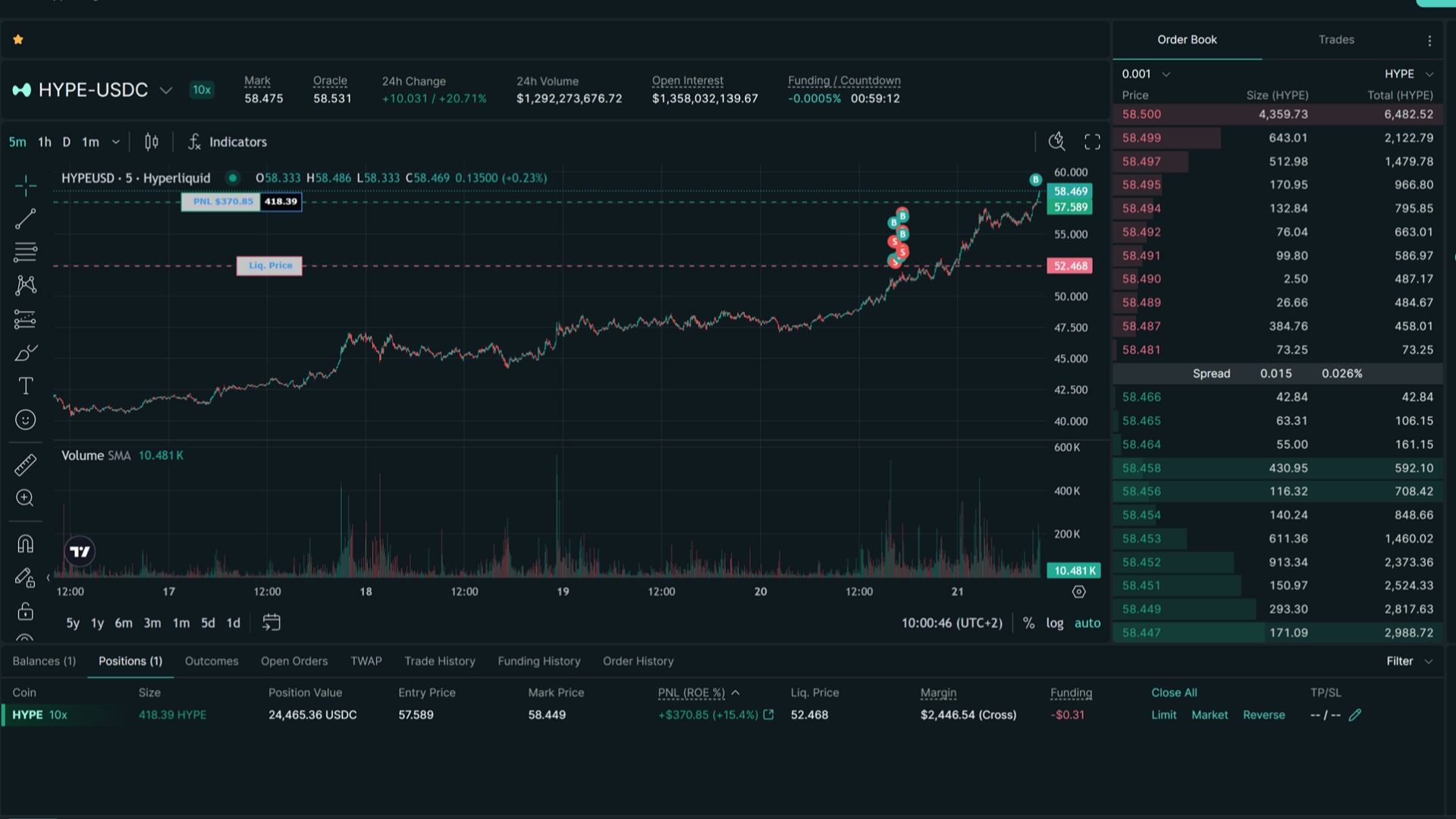Open the date range calendar icon
The image size is (1456, 819).
pyautogui.click(x=271, y=623)
